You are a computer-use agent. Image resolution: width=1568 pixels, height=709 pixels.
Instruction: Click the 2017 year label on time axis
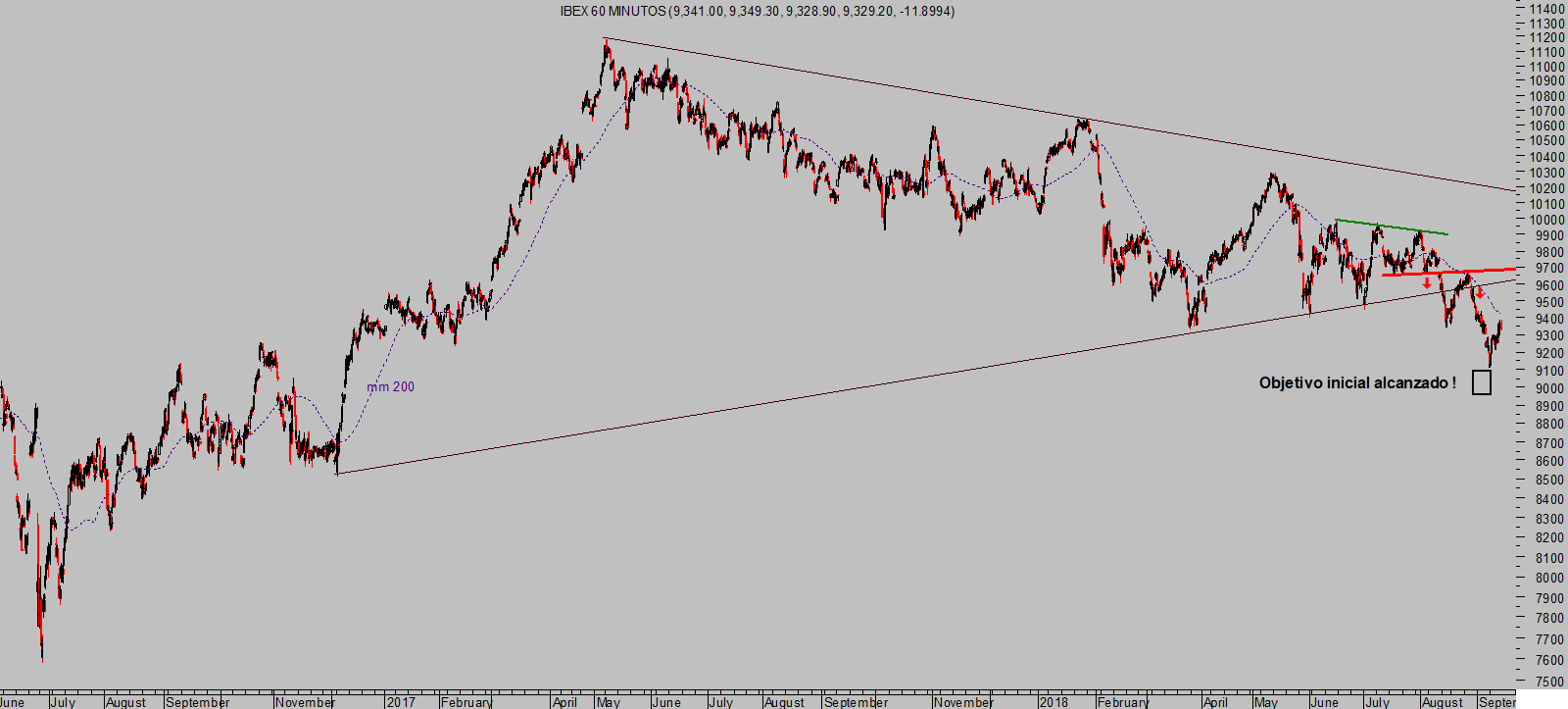[x=400, y=702]
